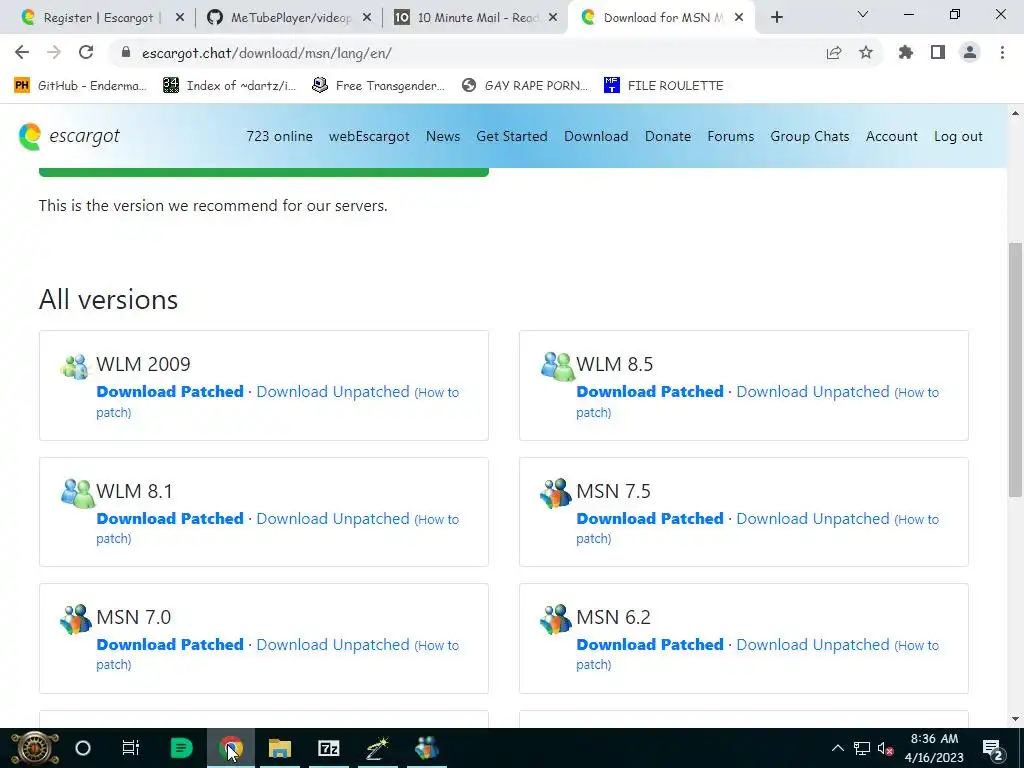This screenshot has width=1024, height=768.
Task: Download Patched WLM 2009
Action: (x=170, y=391)
